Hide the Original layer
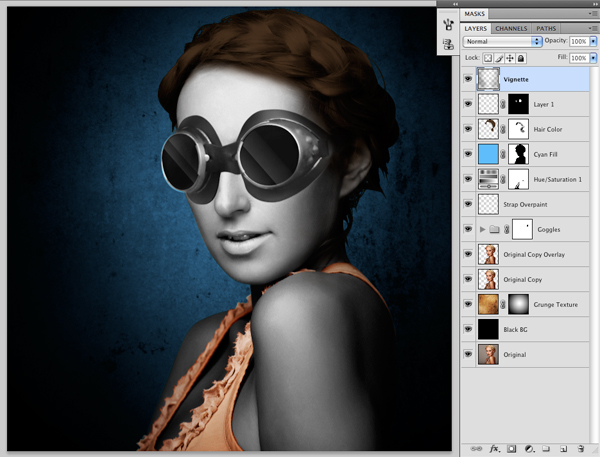This screenshot has width=600, height=457. [468, 354]
